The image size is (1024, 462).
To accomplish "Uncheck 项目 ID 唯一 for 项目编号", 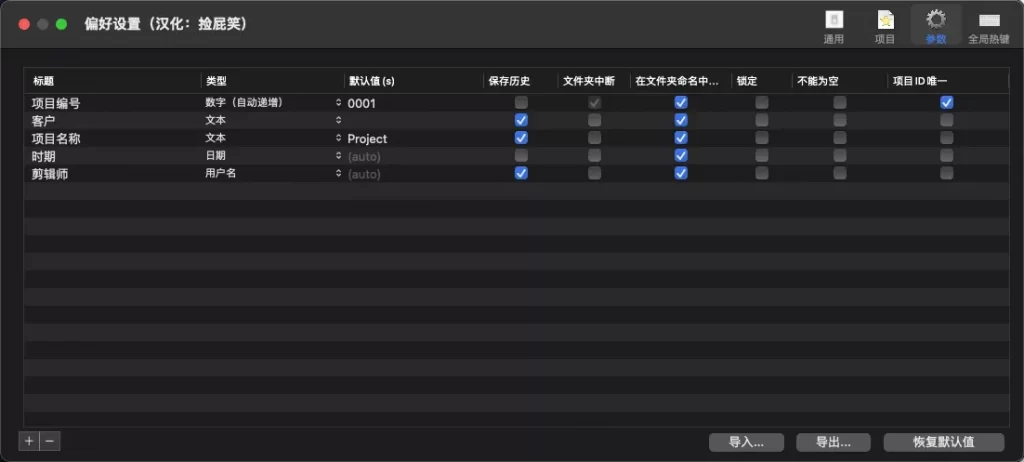I will coord(947,103).
